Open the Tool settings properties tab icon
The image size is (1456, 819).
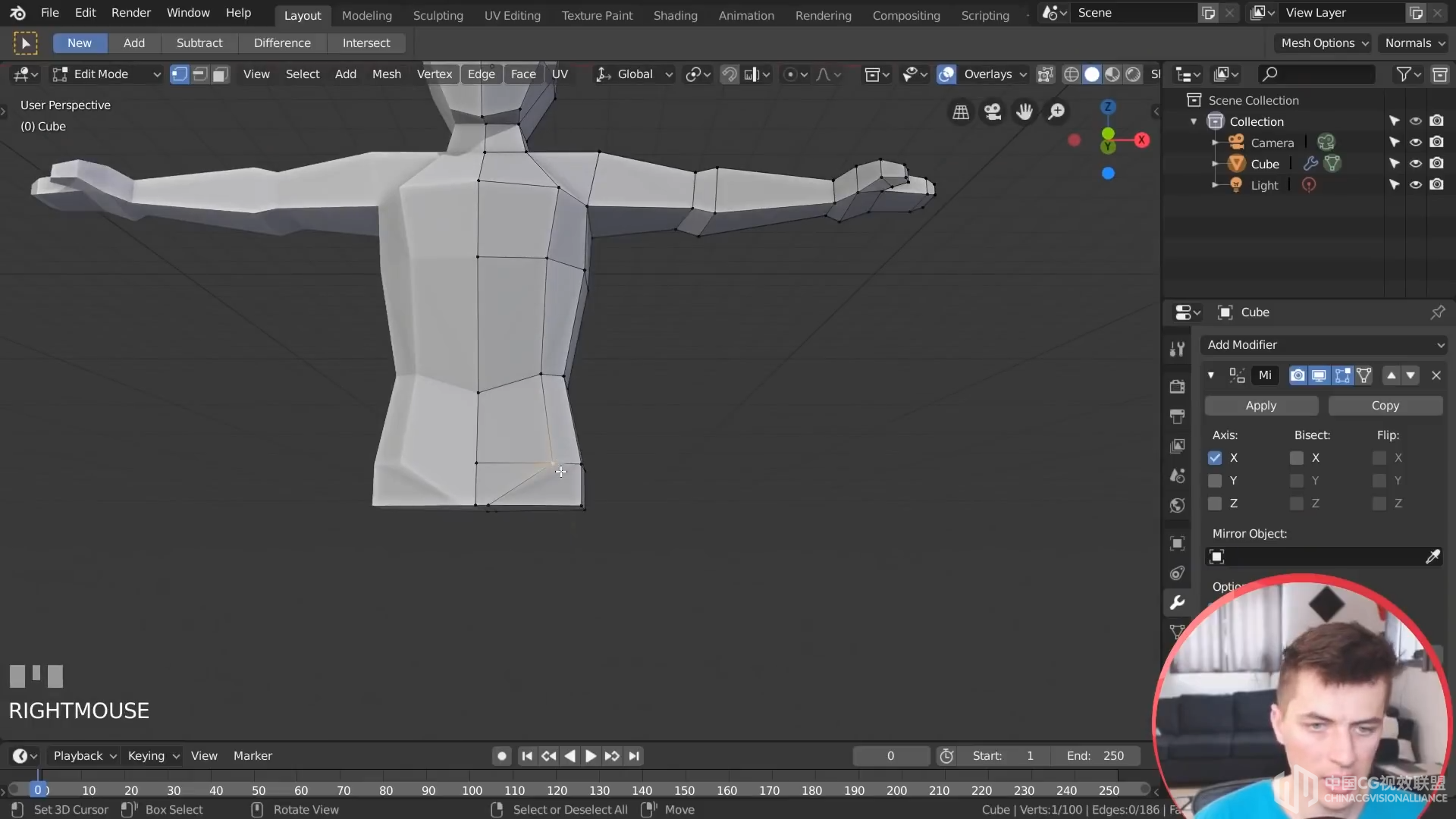[x=1177, y=349]
